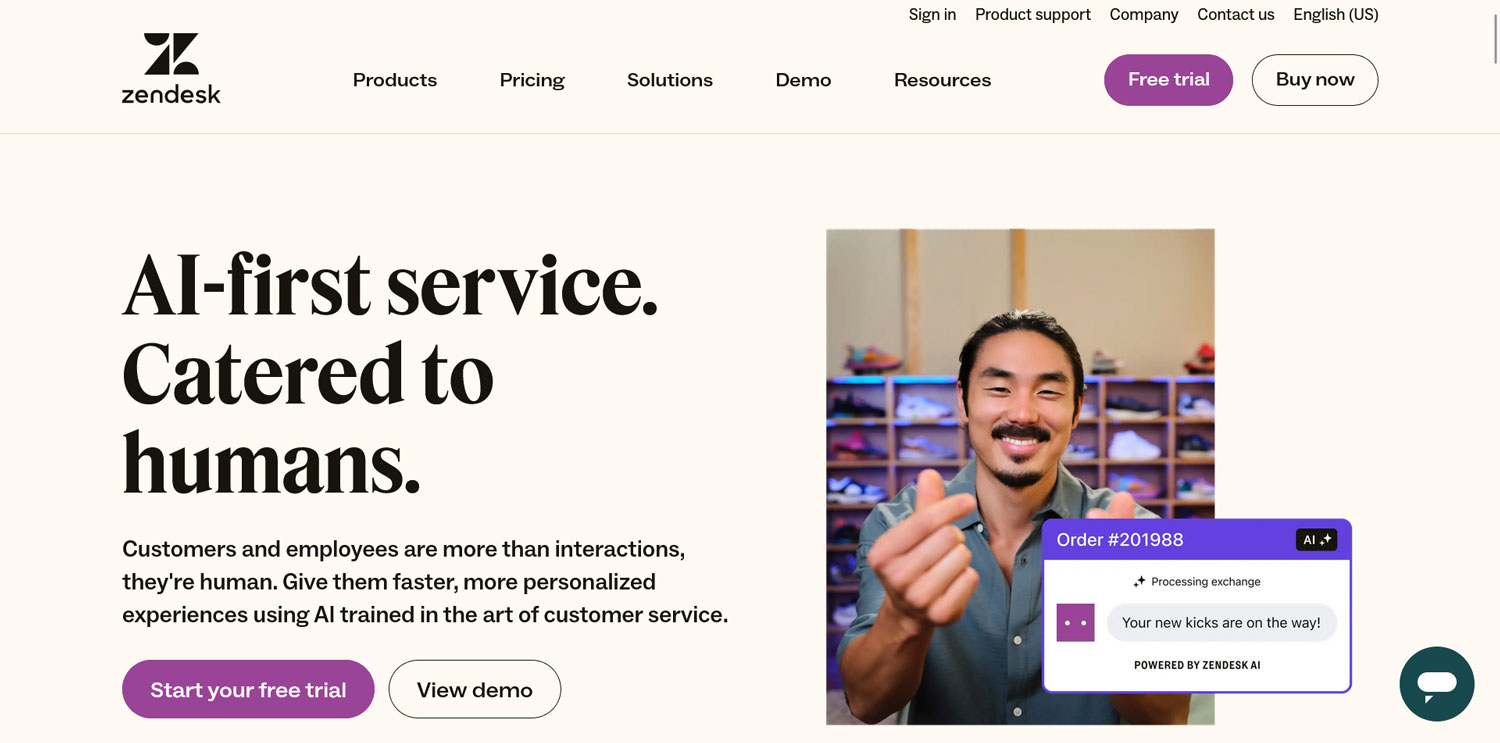Click Start your free trial
This screenshot has height=743, width=1500.
click(x=248, y=689)
